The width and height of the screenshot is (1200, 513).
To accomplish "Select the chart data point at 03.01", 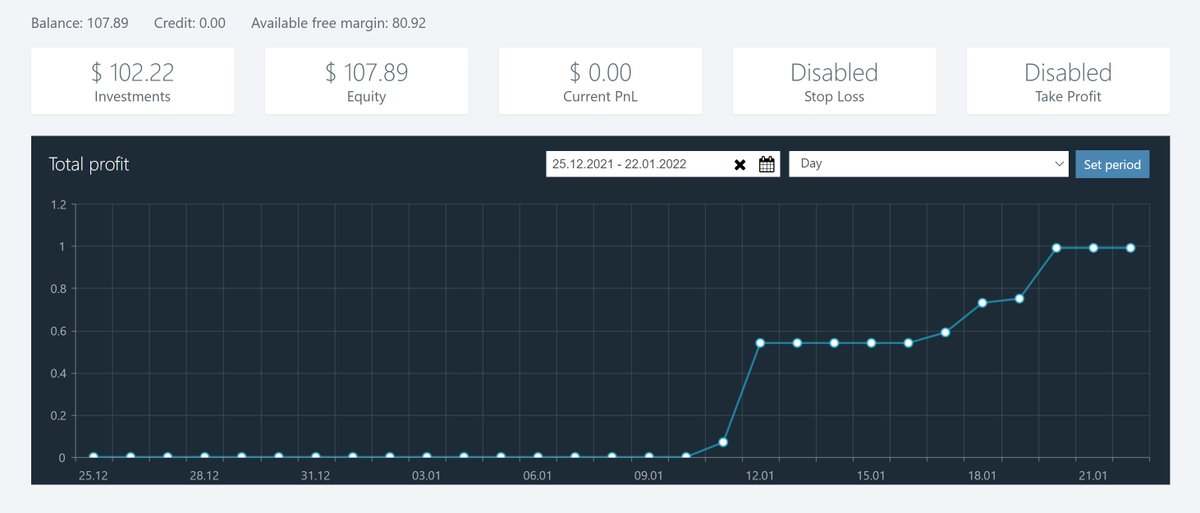I will coord(427,457).
